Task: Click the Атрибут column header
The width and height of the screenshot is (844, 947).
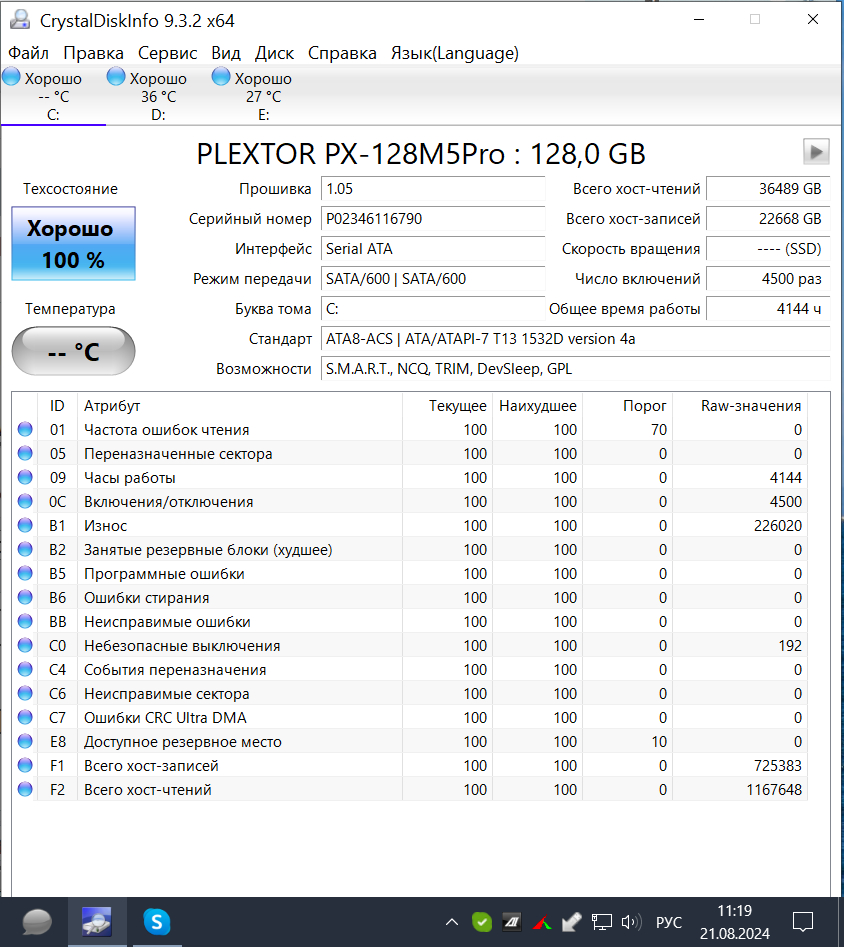Action: coord(240,406)
